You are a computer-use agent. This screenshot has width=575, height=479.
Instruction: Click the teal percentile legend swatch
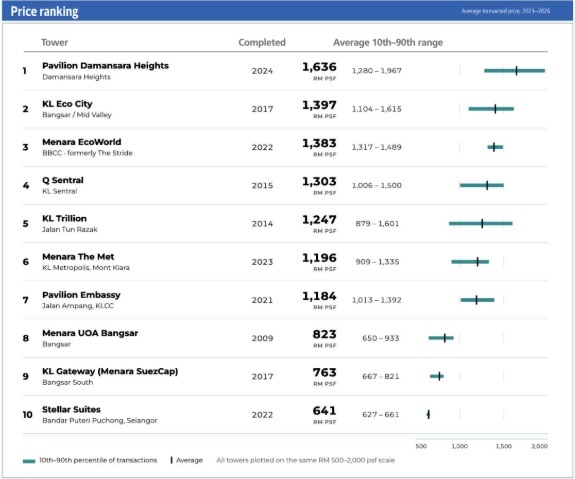coord(29,461)
